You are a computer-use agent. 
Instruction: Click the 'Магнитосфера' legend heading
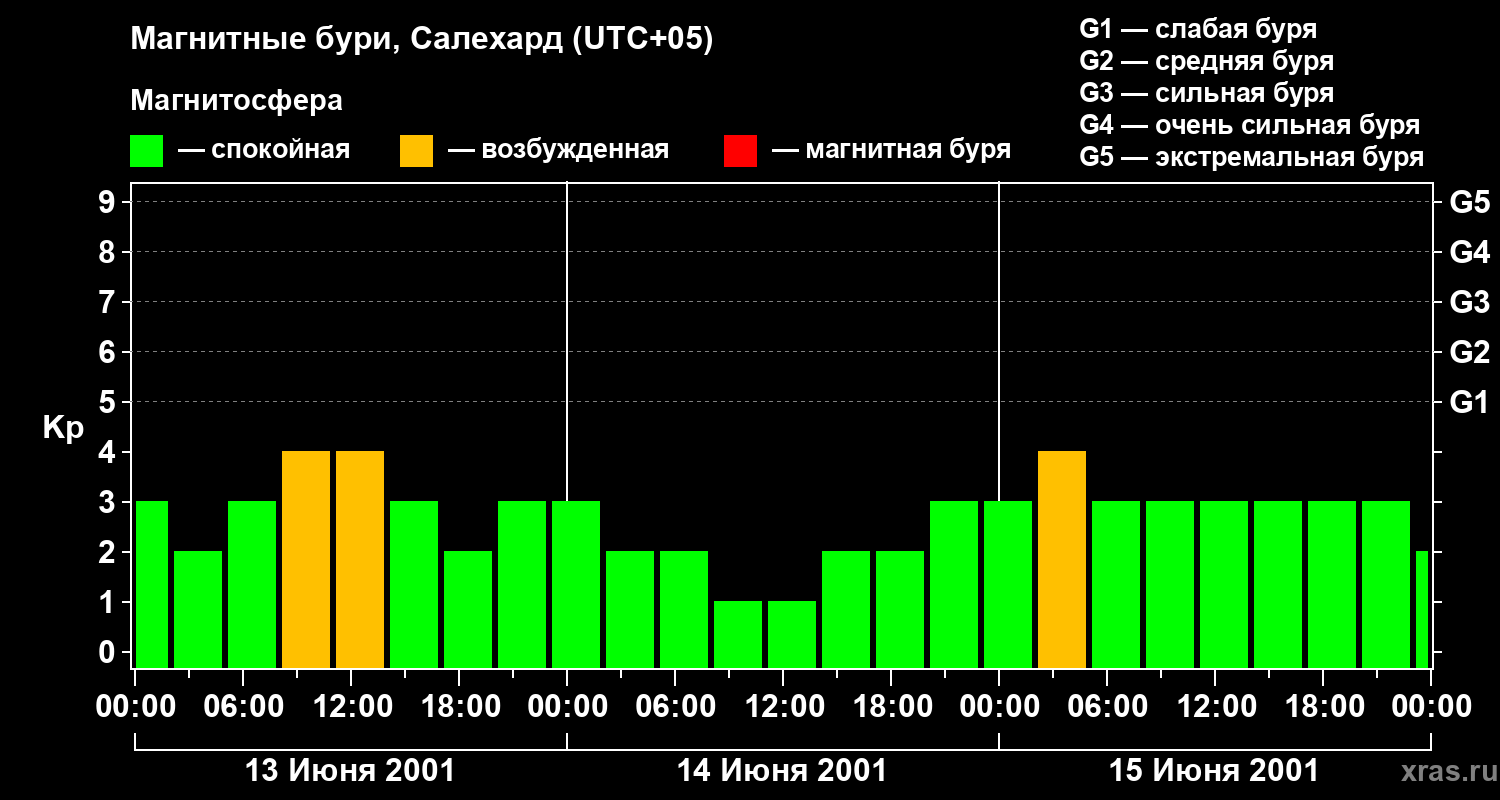[x=236, y=101]
